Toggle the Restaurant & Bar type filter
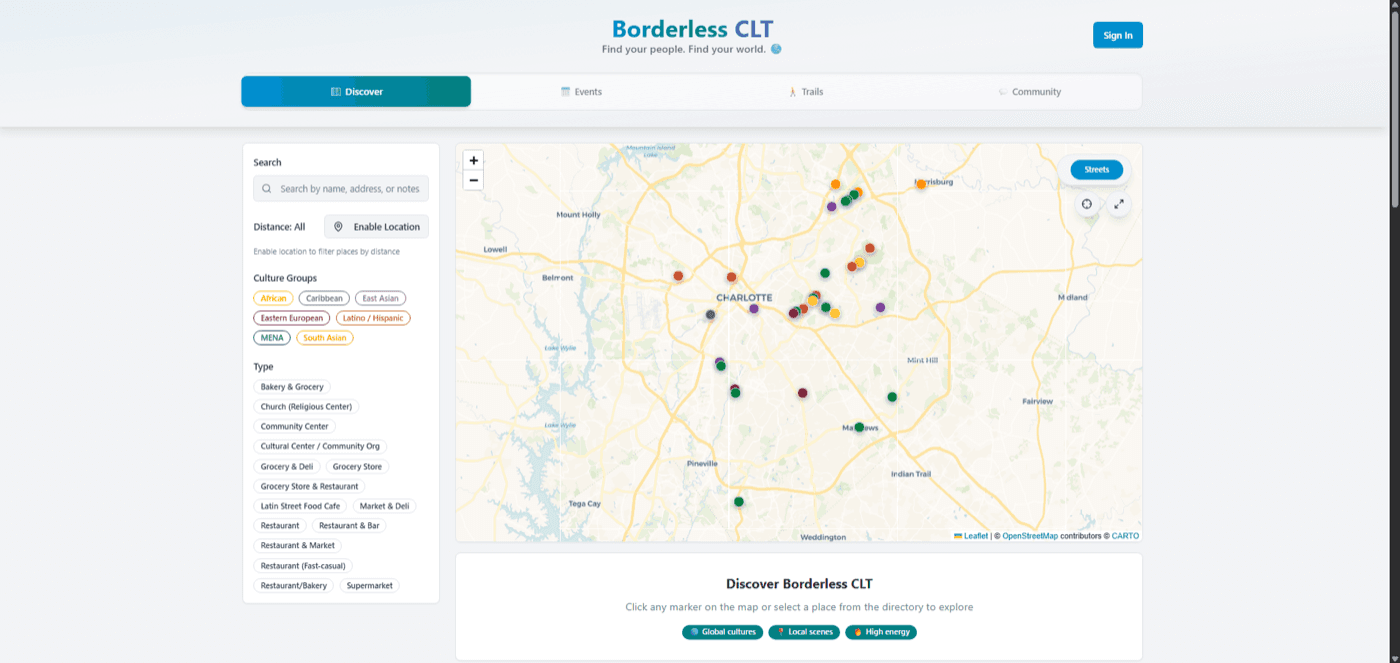This screenshot has width=1400, height=663. (x=349, y=526)
